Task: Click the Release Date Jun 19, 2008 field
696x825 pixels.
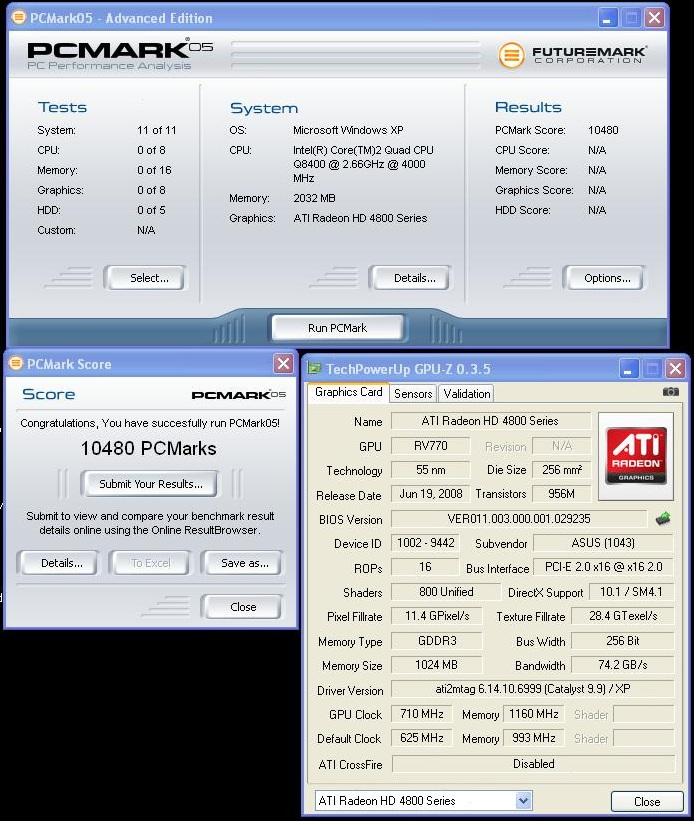Action: pos(430,495)
